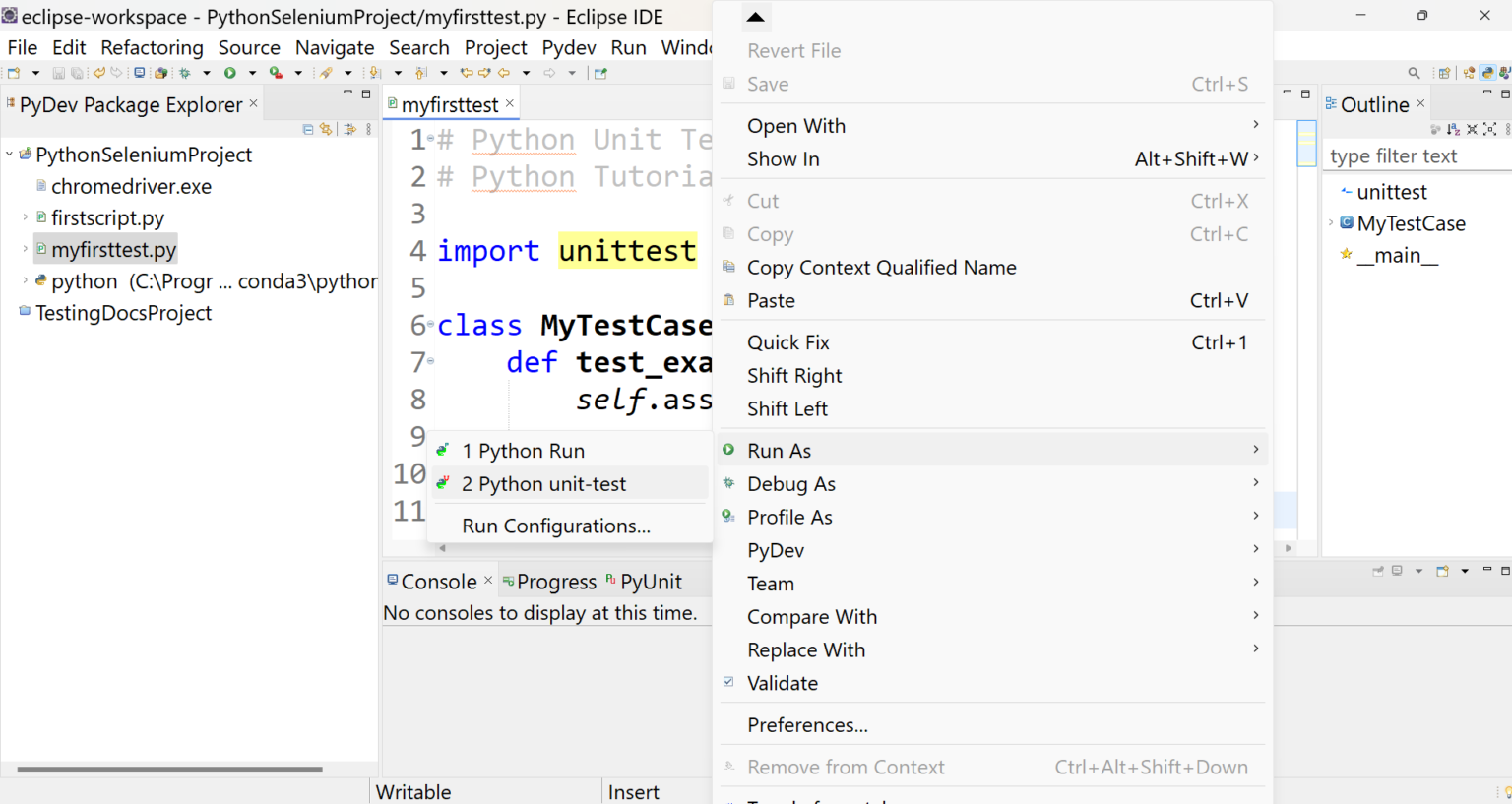
Task: Open the Compare With submenu
Action: [x=992, y=616]
